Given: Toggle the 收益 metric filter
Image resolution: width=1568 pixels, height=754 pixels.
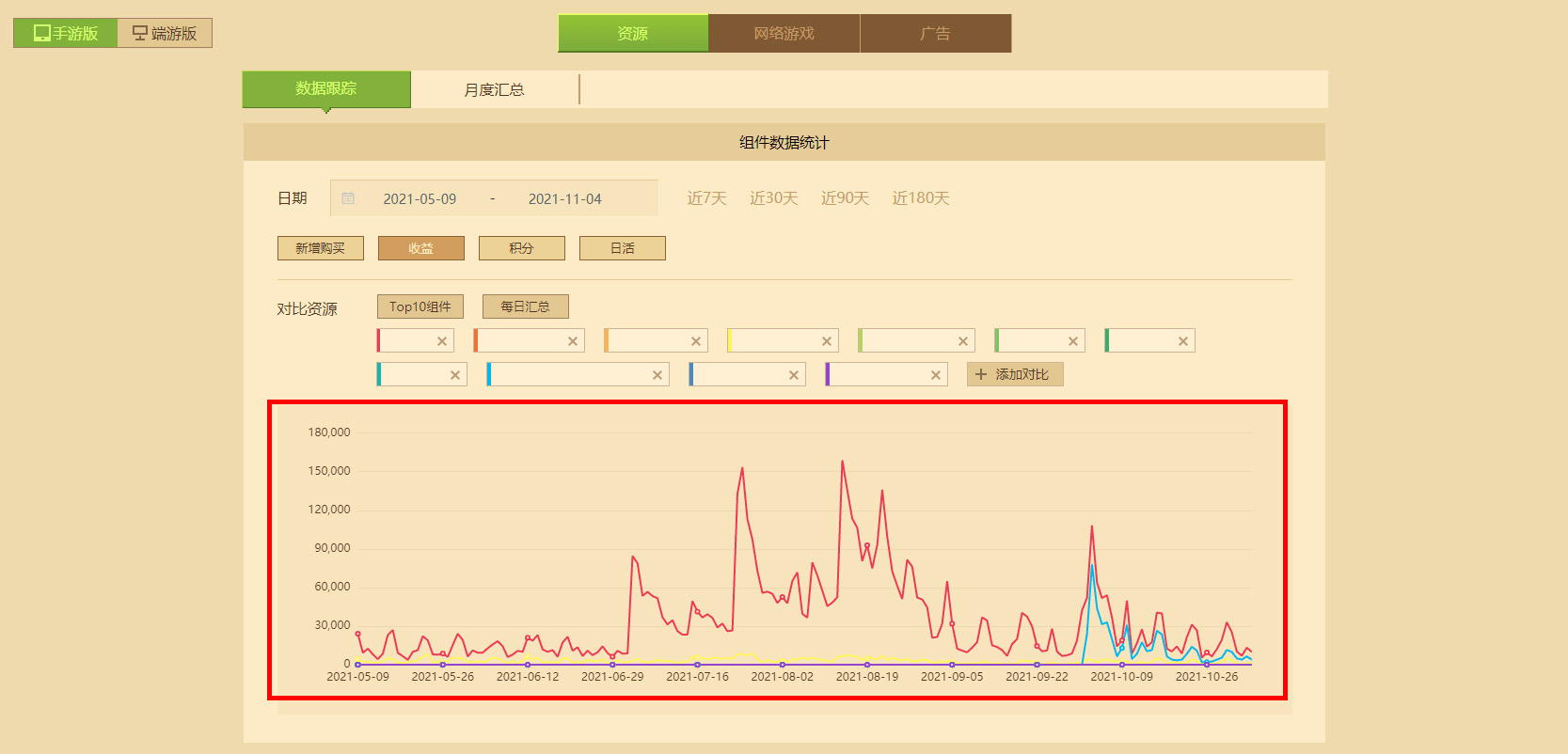Looking at the screenshot, I should tap(421, 248).
